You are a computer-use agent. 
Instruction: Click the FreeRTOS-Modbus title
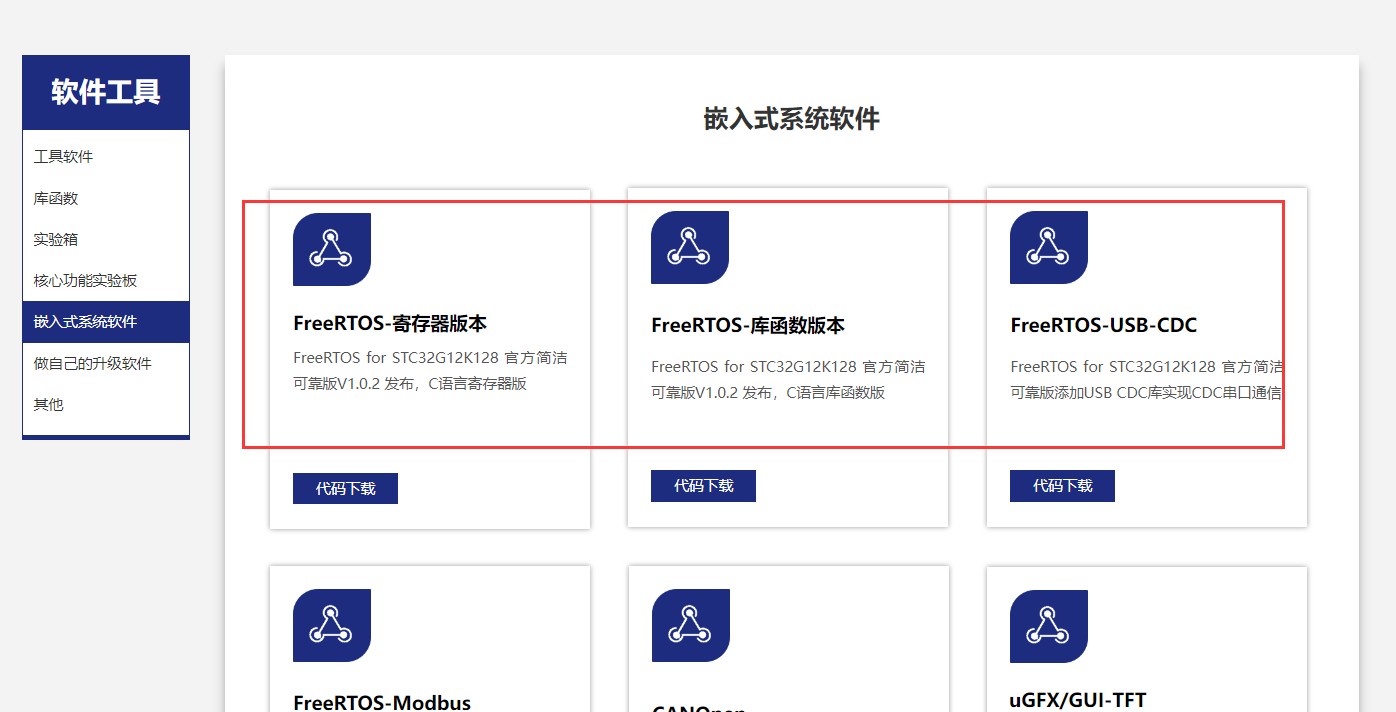382,702
